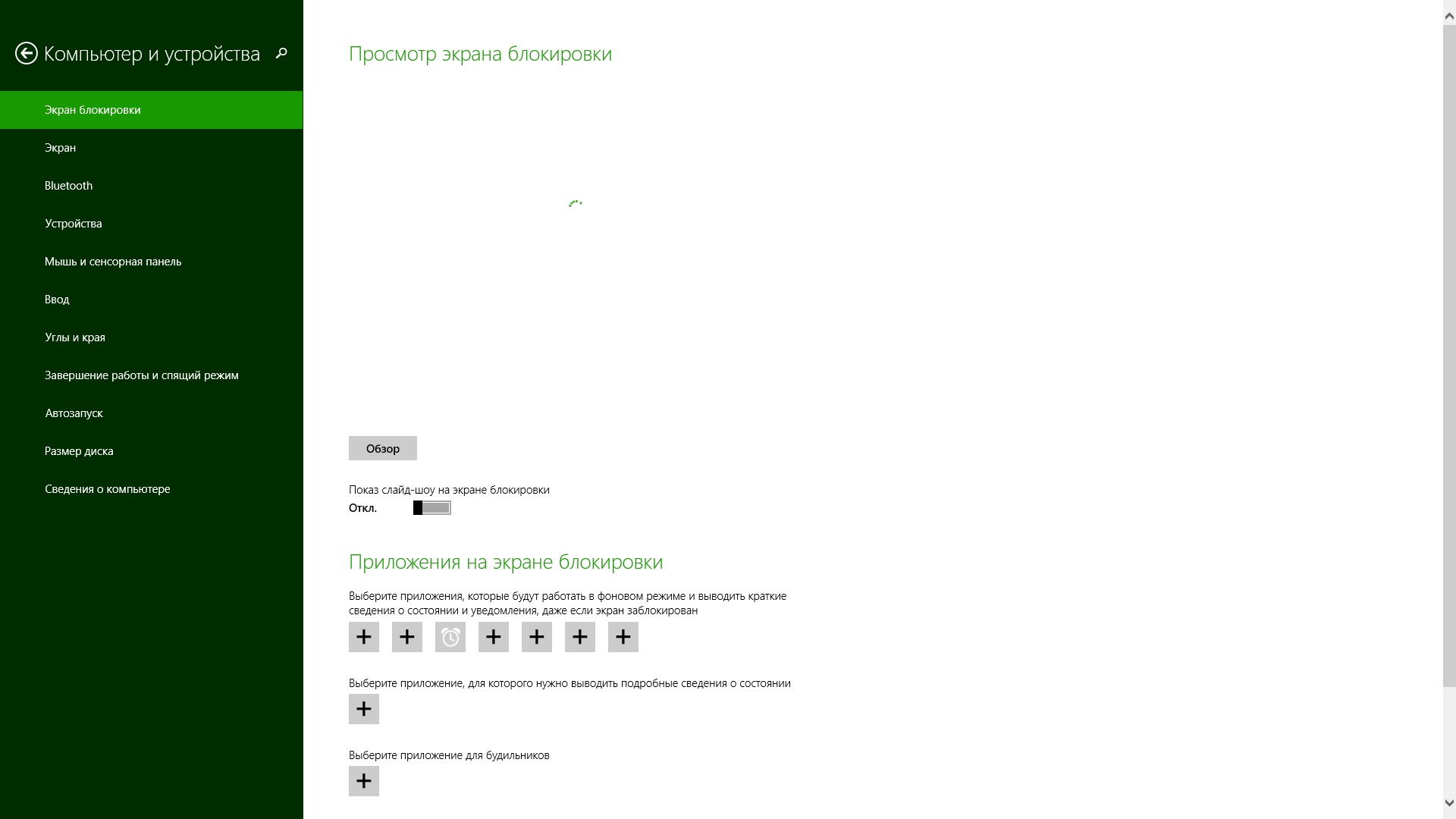Screen dimensions: 1456x819
Task: Click the alarm app selector plus icon
Action: [364, 780]
